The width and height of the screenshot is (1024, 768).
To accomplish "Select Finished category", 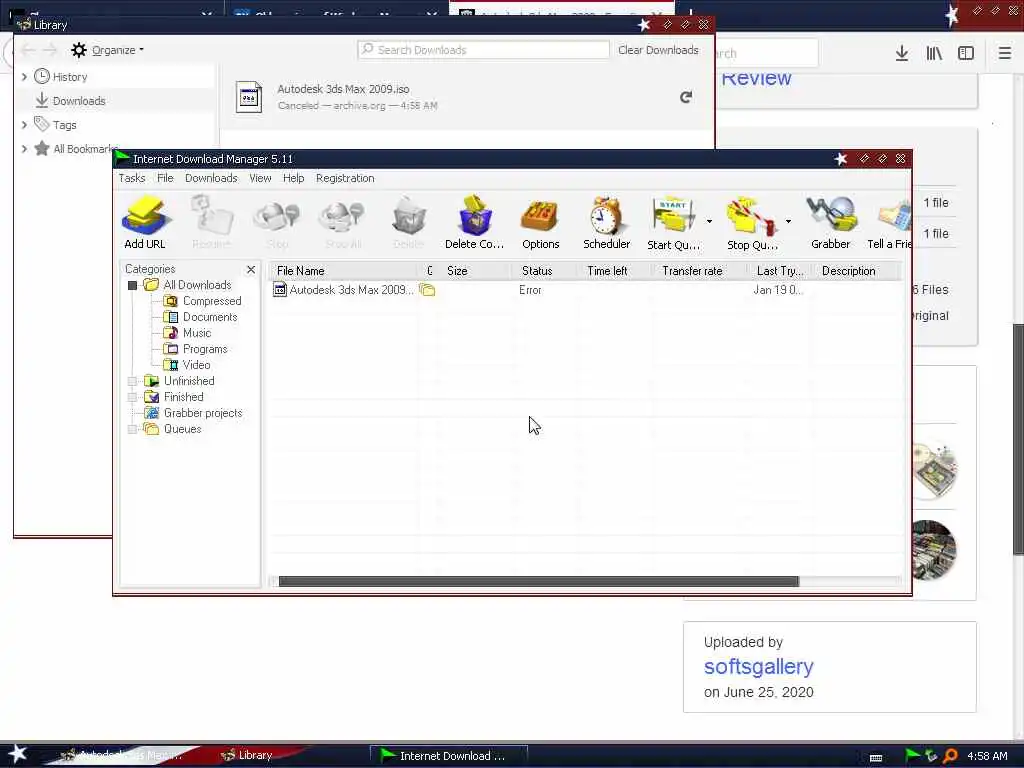I will (174, 397).
